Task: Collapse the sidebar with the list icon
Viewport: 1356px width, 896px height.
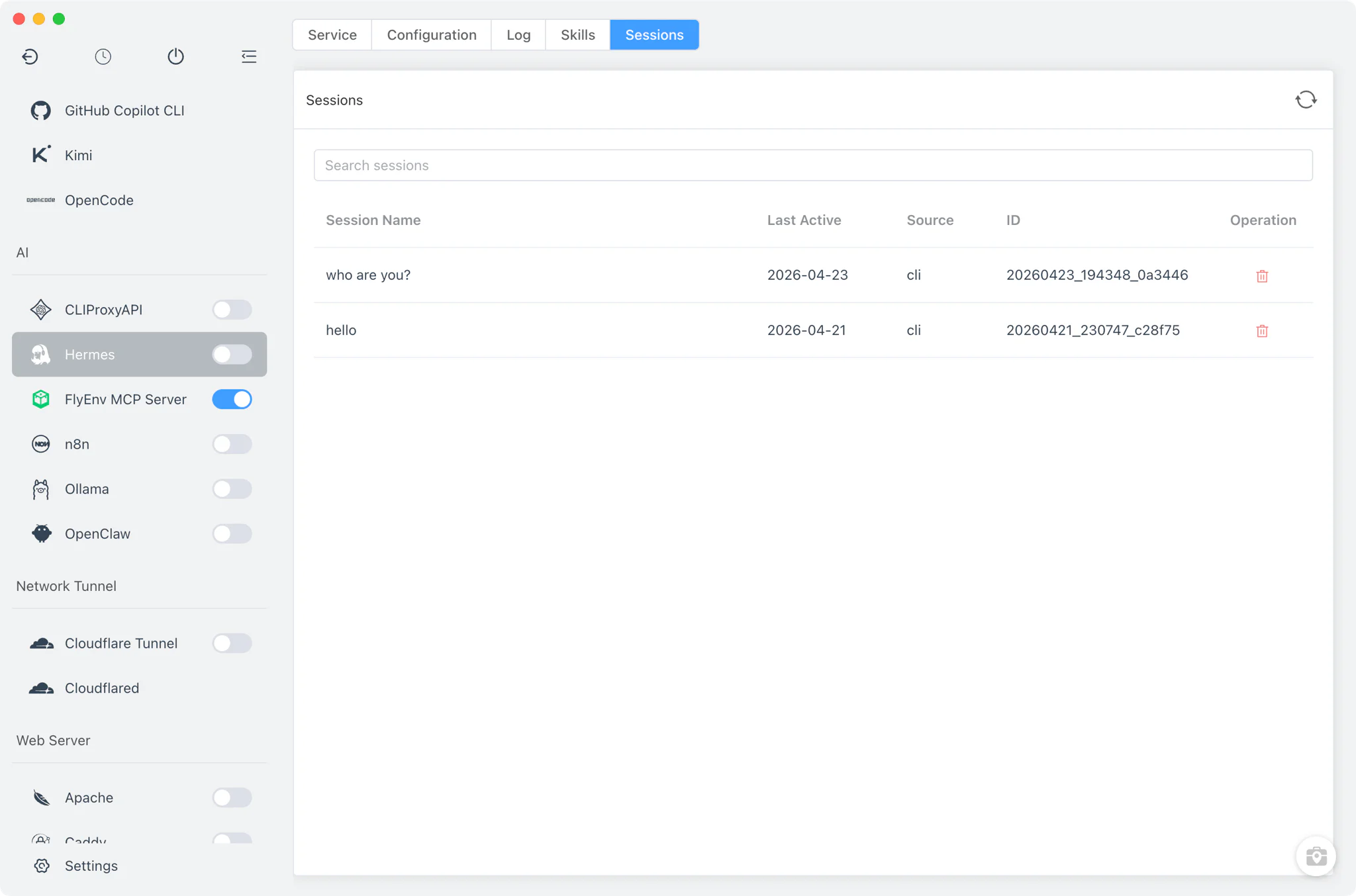Action: 249,56
